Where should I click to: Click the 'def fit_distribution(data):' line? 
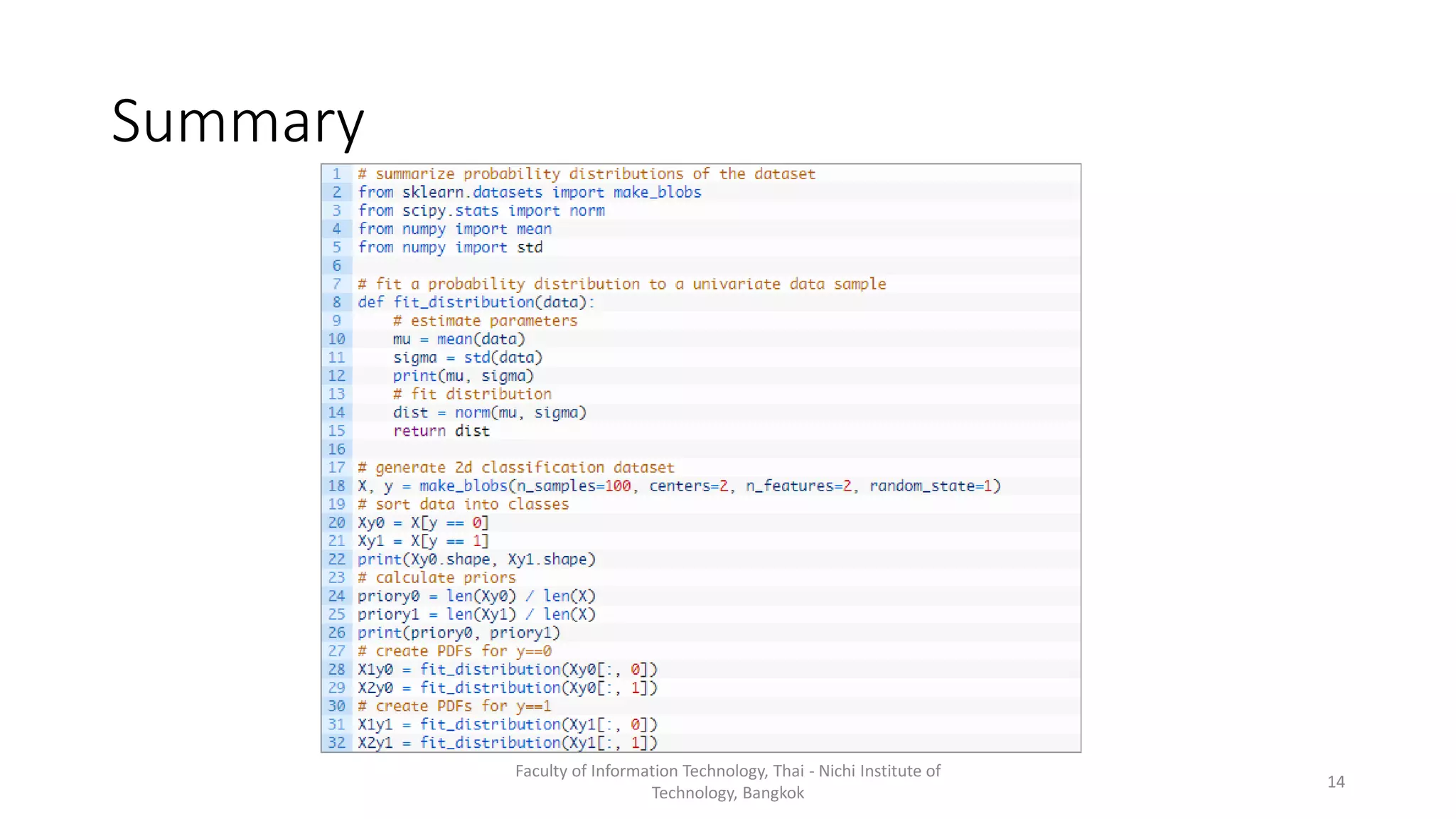476,303
